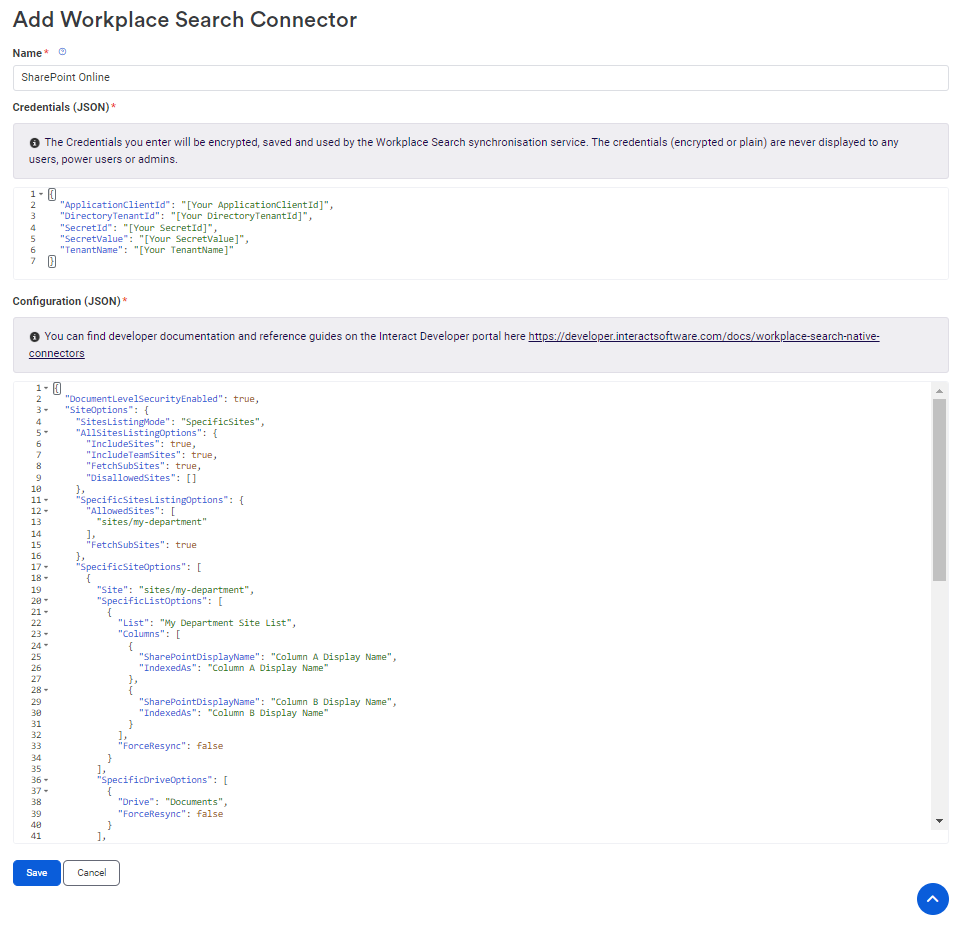The height and width of the screenshot is (933, 977).
Task: Click the FetchSubSites value on line 15
Action: point(186,545)
